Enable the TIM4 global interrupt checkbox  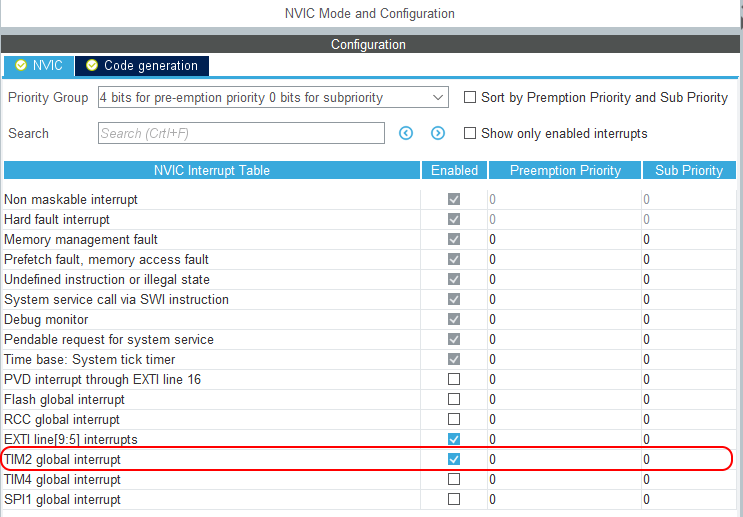click(454, 479)
